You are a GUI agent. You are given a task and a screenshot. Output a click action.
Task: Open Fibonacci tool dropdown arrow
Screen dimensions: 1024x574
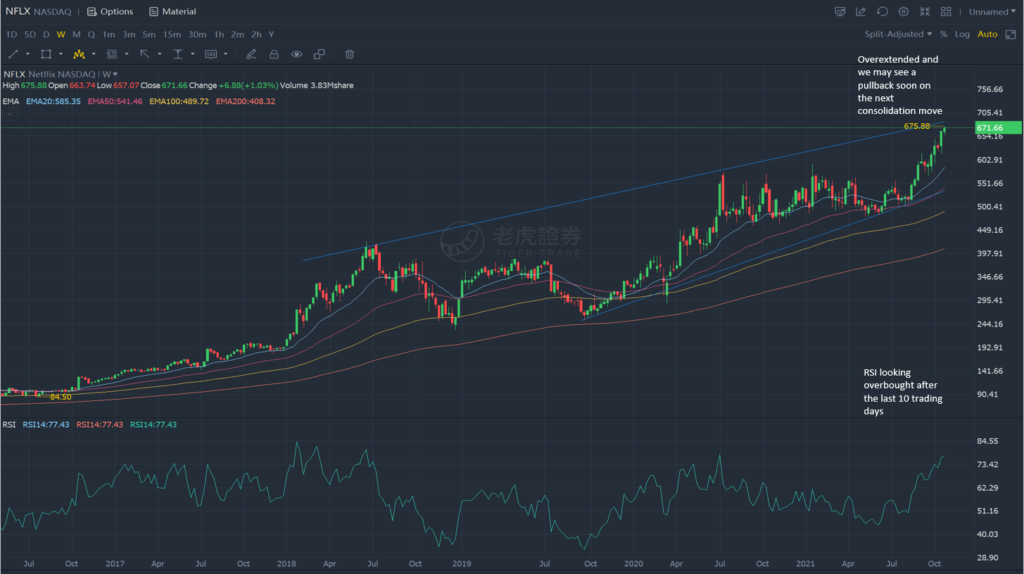point(127,54)
